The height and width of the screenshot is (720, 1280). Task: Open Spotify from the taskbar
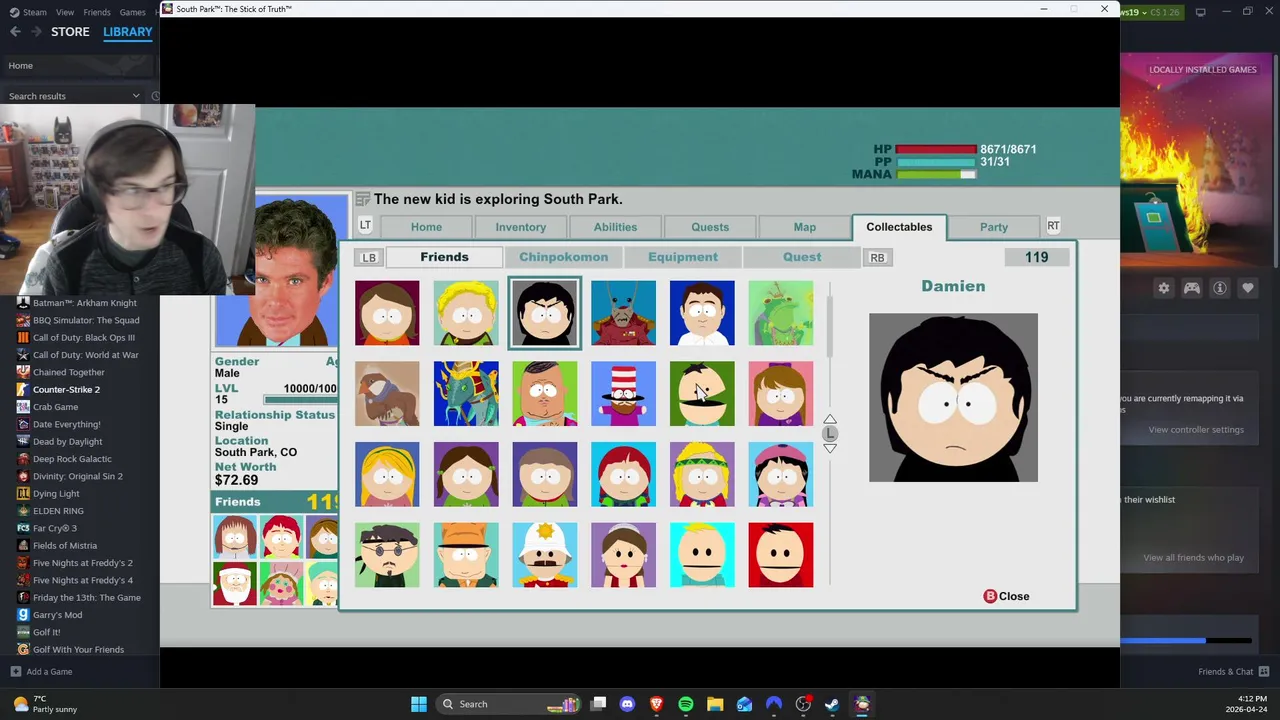(x=685, y=704)
